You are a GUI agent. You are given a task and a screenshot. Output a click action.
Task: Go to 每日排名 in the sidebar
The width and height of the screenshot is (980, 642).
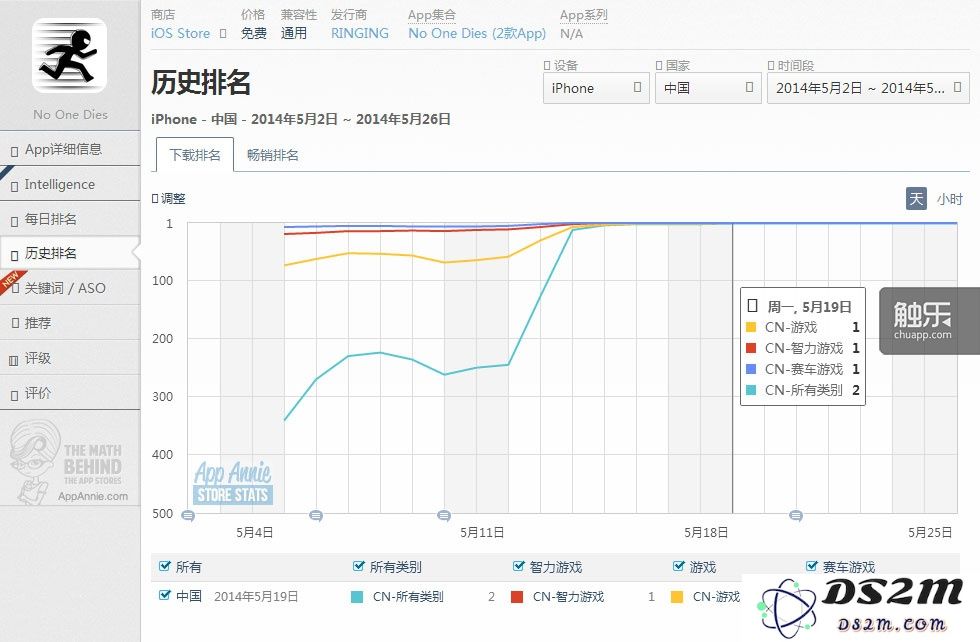coord(70,219)
